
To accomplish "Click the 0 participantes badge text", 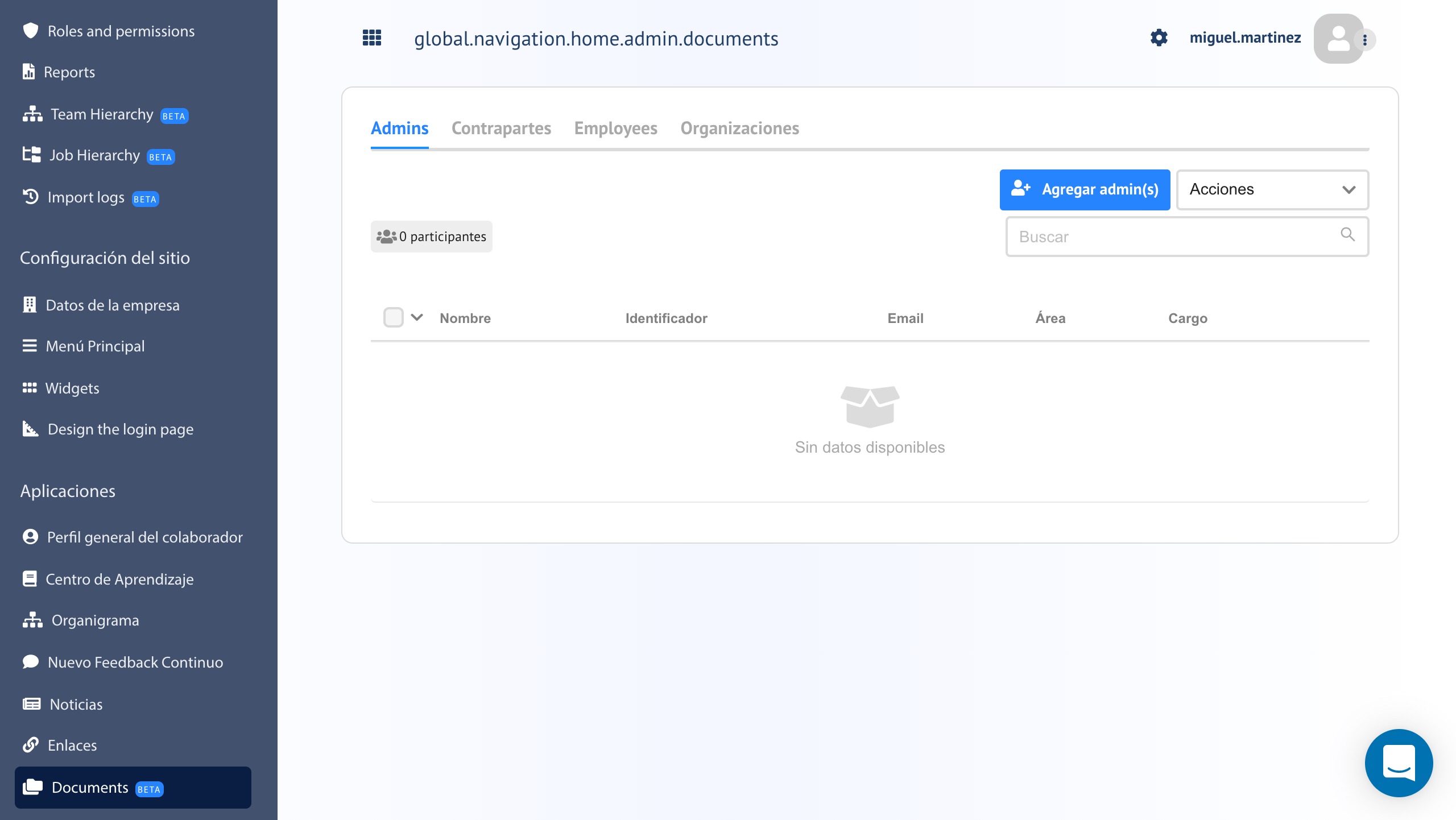I will click(x=442, y=237).
